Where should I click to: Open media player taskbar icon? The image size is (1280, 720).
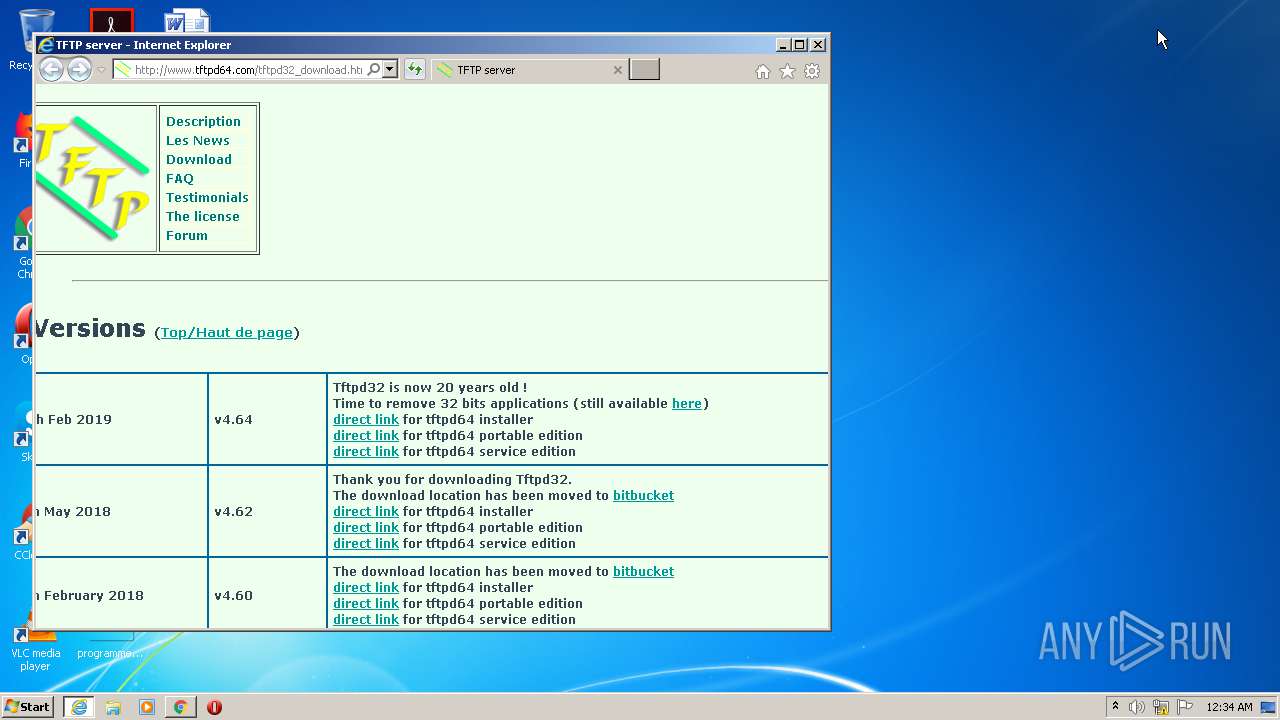(x=147, y=707)
